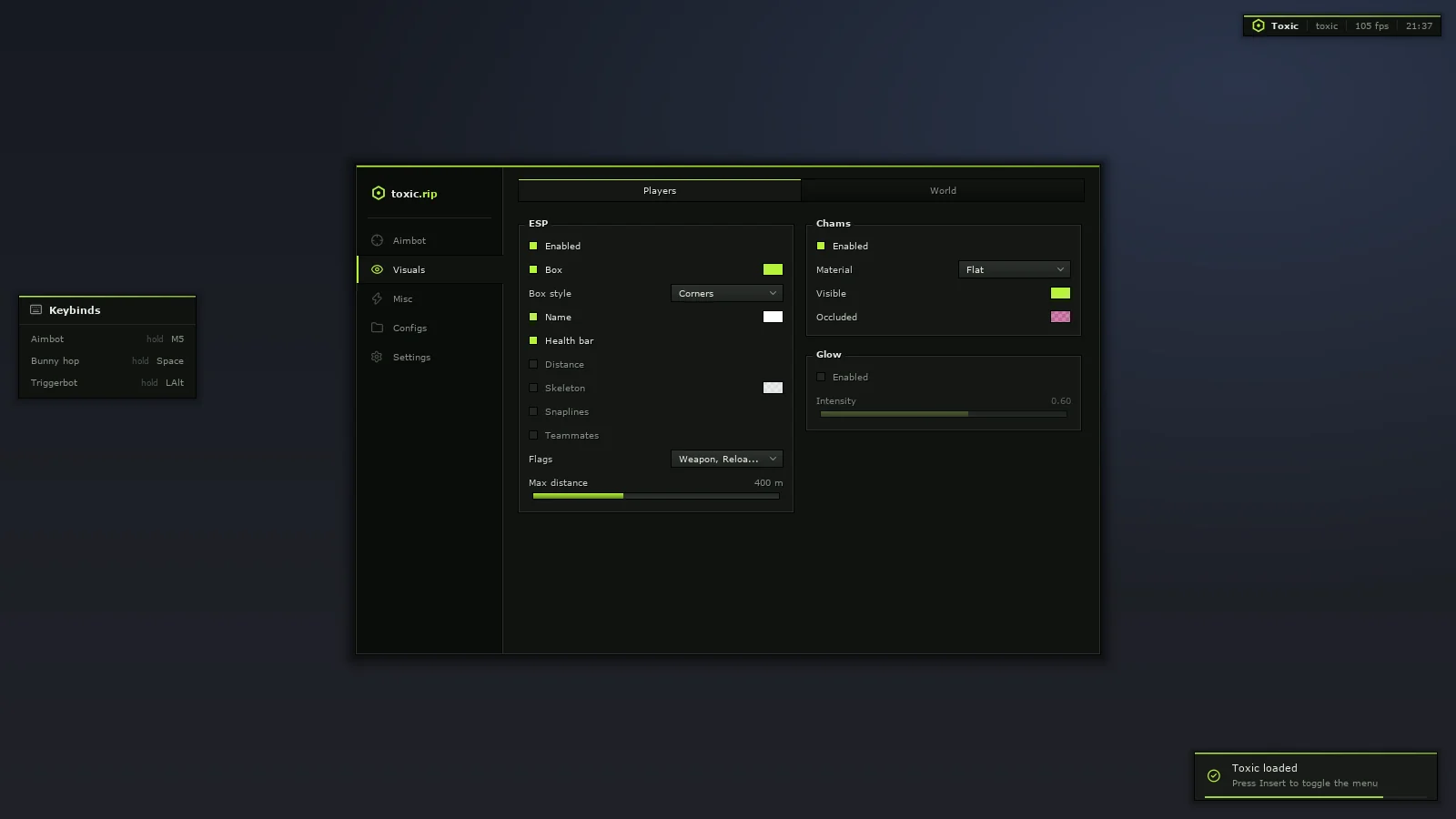Disable the ESP Enabled checkbox
This screenshot has height=819, width=1456.
[533, 246]
